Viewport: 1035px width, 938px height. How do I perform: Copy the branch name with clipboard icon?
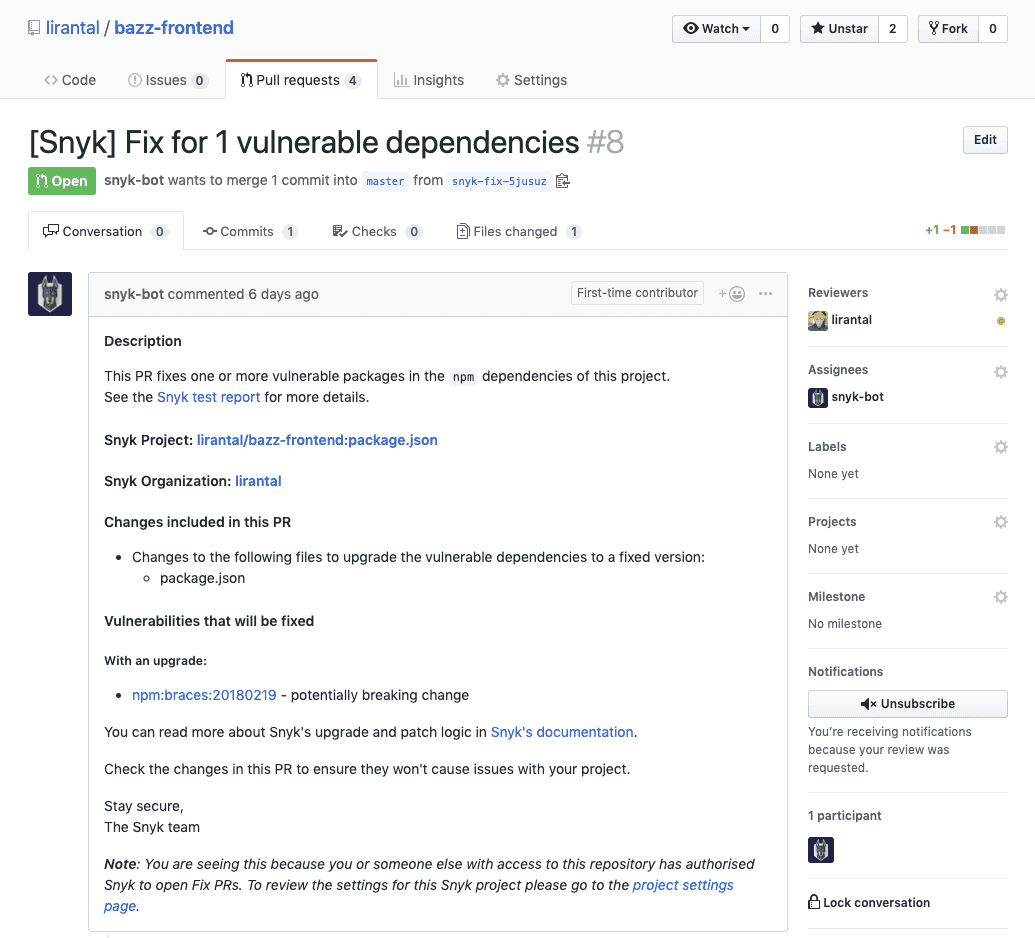pyautogui.click(x=562, y=181)
